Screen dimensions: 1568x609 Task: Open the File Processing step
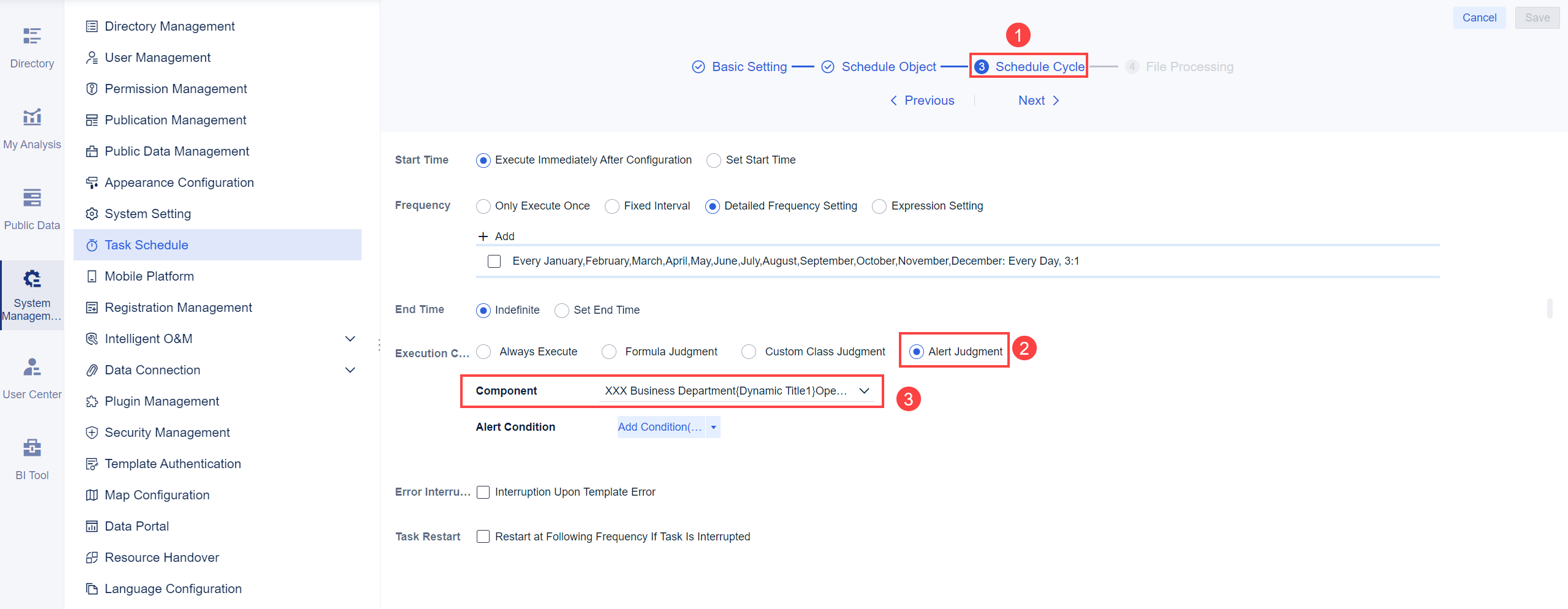pos(1180,67)
